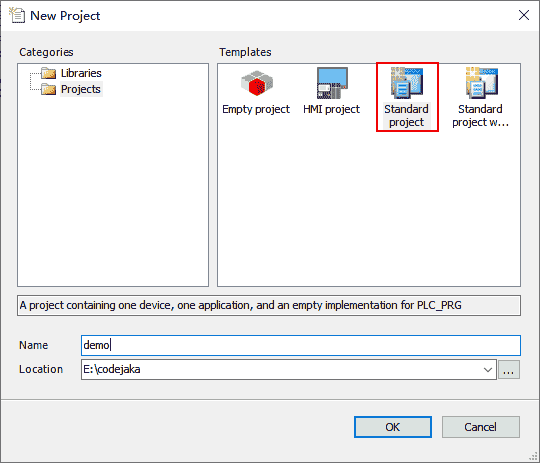The width and height of the screenshot is (540, 463).
Task: Browse for location with the ... button
Action: click(509, 370)
